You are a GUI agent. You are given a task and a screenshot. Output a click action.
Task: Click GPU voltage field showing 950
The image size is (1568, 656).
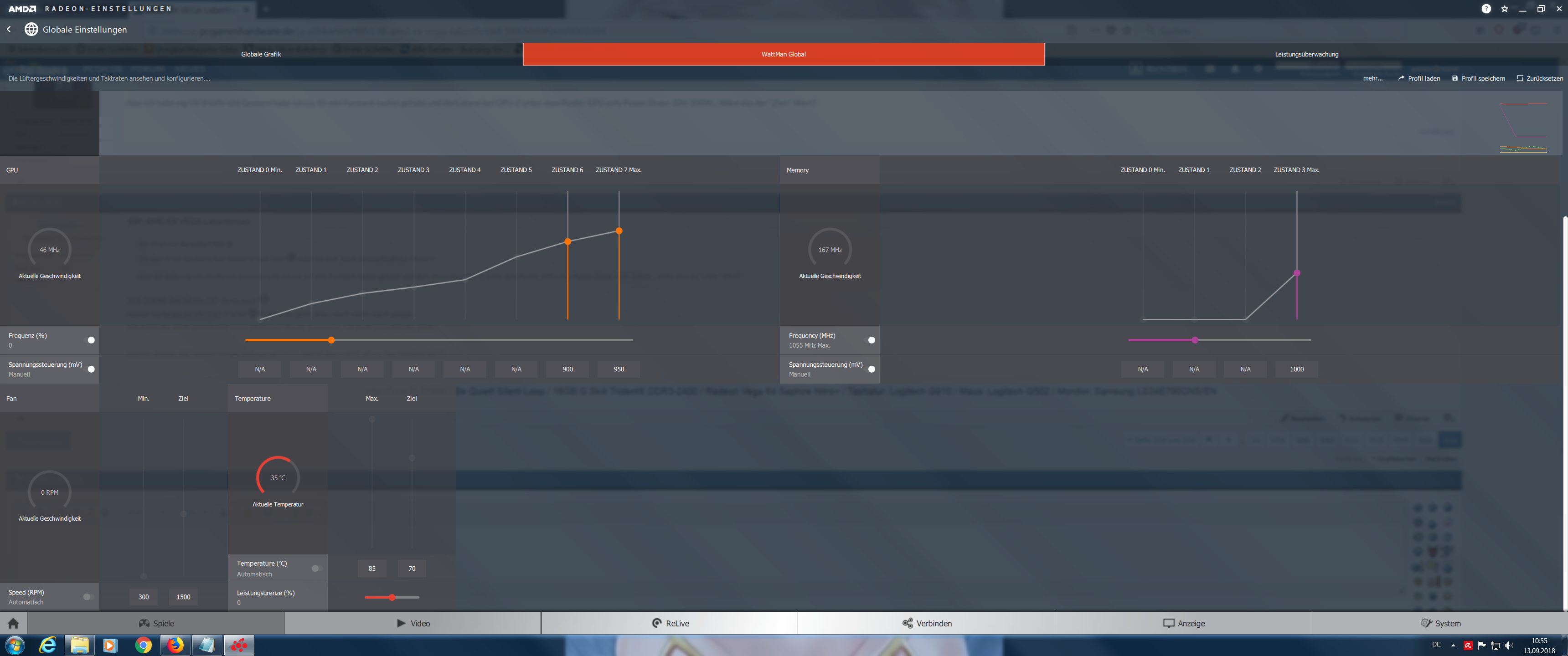tap(619, 369)
